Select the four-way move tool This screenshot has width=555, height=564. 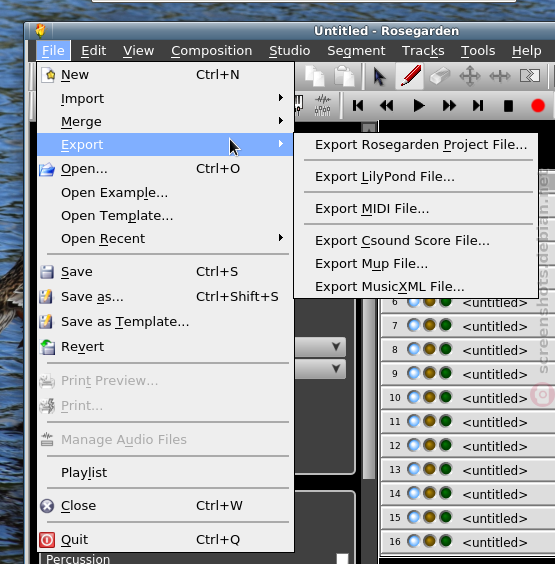pyautogui.click(x=470, y=76)
